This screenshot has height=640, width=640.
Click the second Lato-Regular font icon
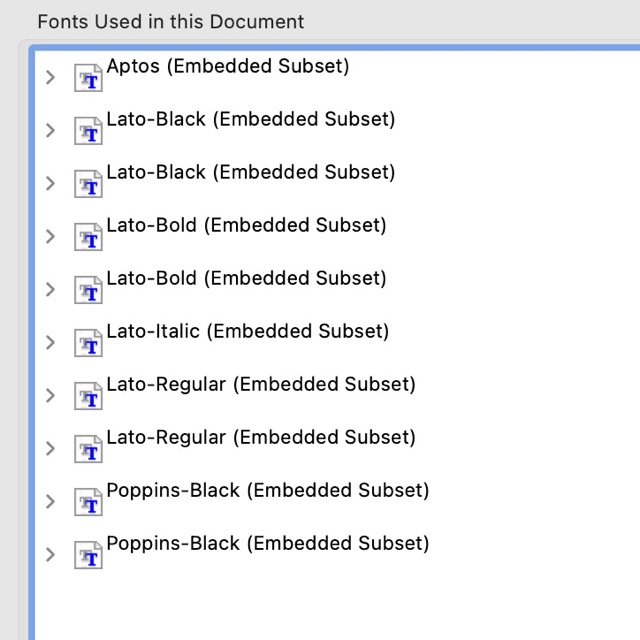coord(88,448)
